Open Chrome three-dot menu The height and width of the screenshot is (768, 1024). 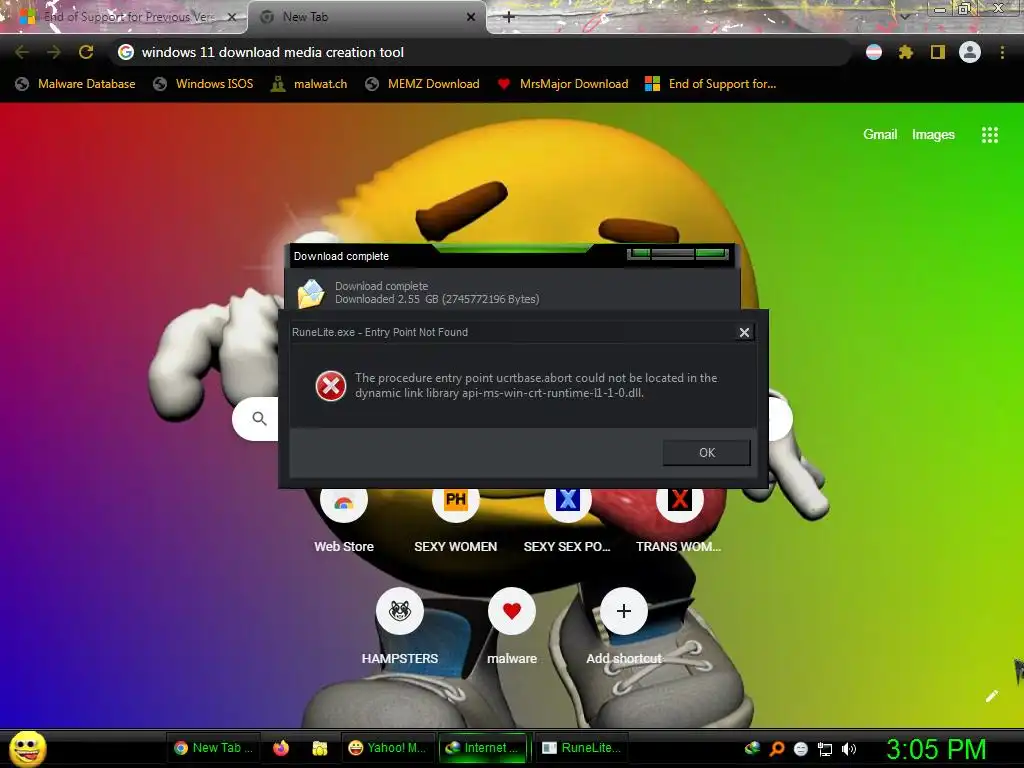tap(1002, 52)
